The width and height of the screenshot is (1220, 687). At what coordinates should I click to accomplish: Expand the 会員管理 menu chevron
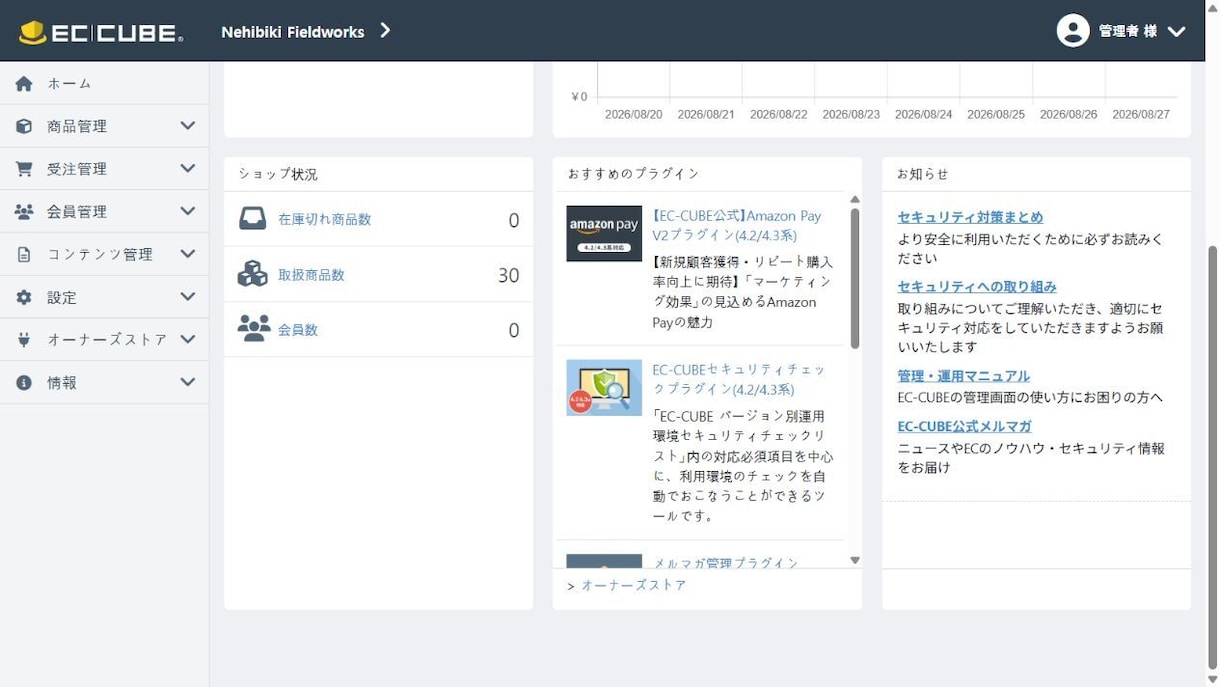(187, 211)
